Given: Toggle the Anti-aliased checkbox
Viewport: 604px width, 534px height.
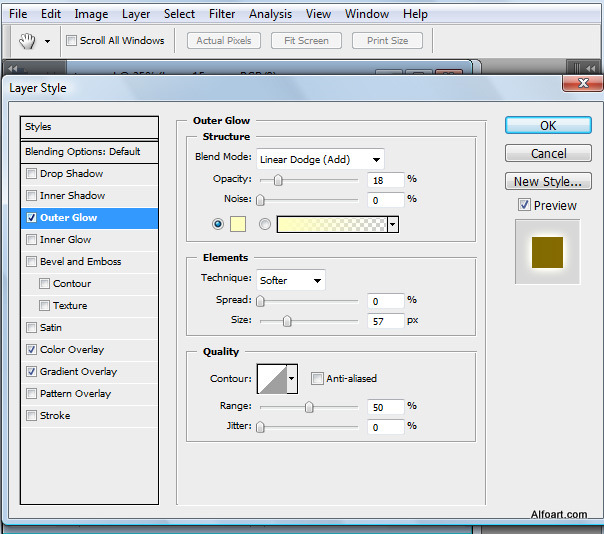Looking at the screenshot, I should click(317, 379).
